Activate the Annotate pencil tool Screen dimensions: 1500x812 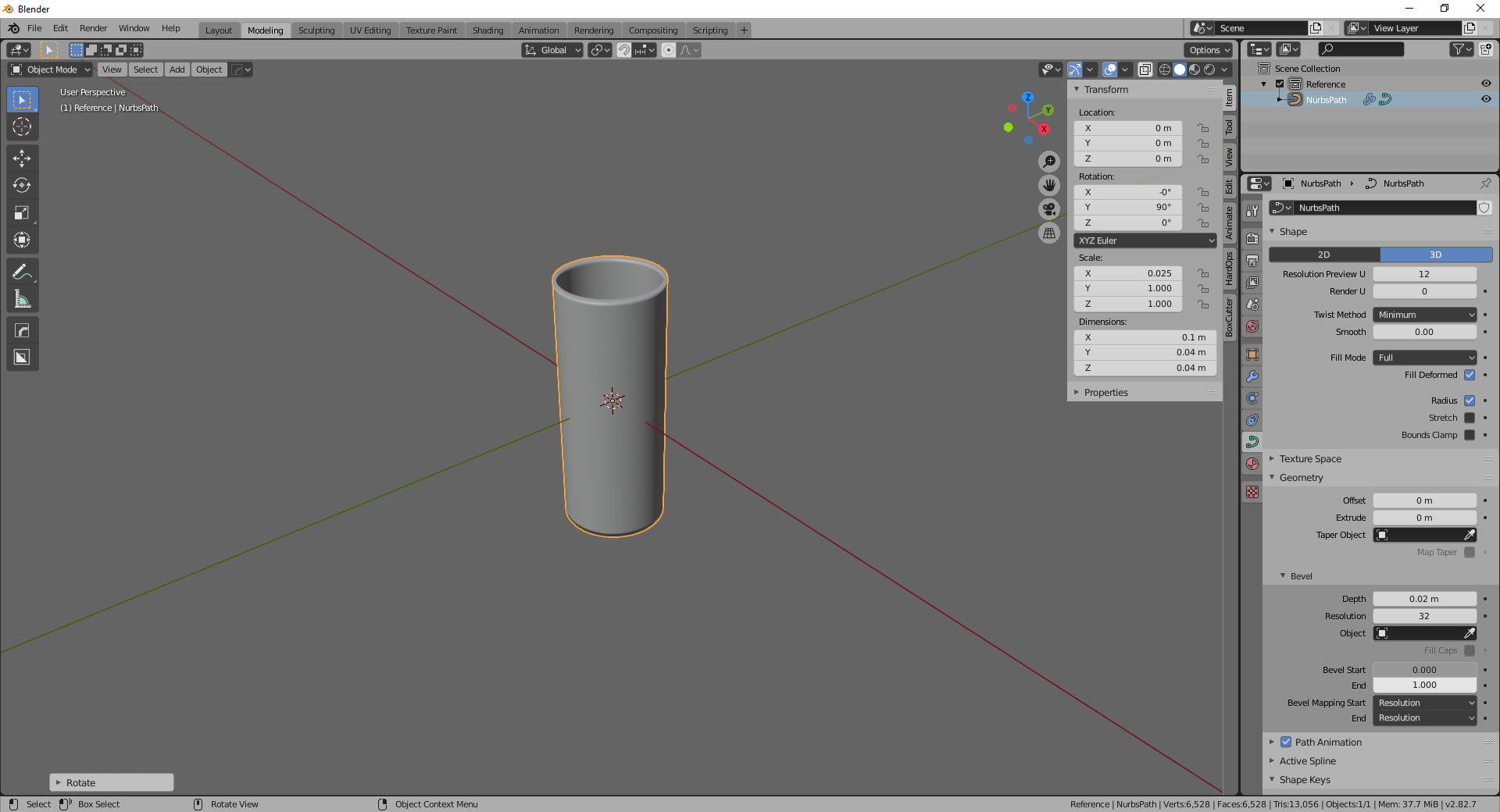[x=22, y=272]
